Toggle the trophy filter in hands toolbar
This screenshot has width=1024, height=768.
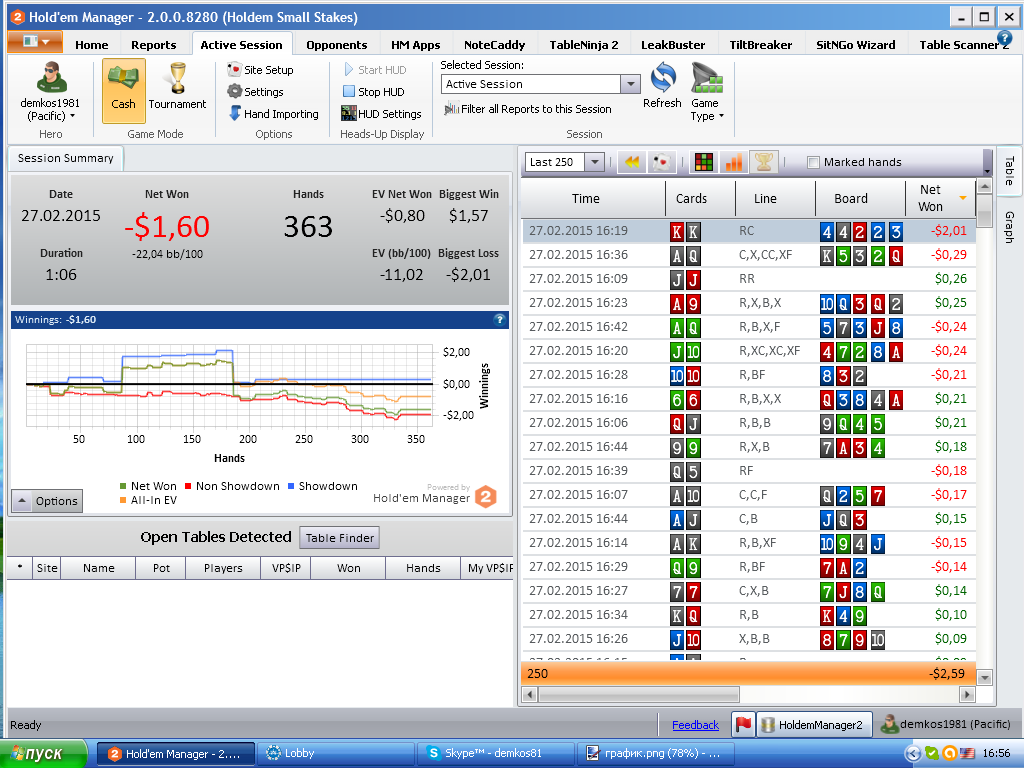(x=763, y=162)
